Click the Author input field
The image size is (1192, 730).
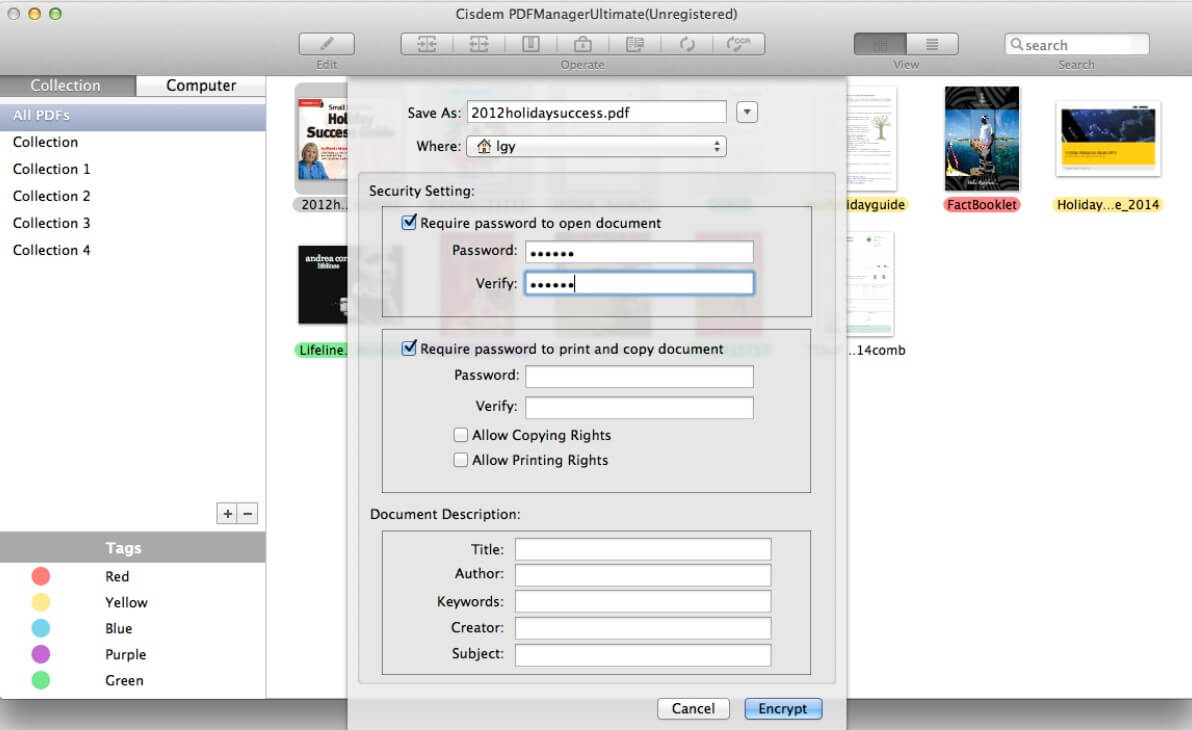pyautogui.click(x=642, y=574)
